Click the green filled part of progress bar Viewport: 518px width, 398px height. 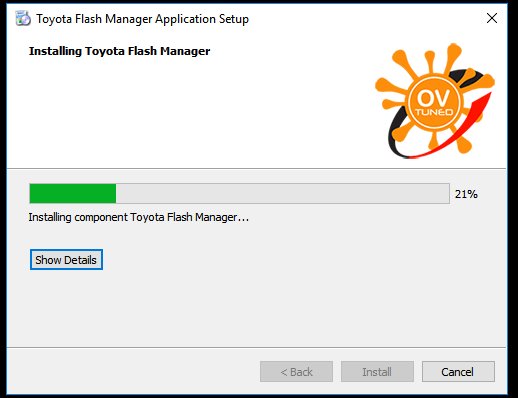pos(73,193)
